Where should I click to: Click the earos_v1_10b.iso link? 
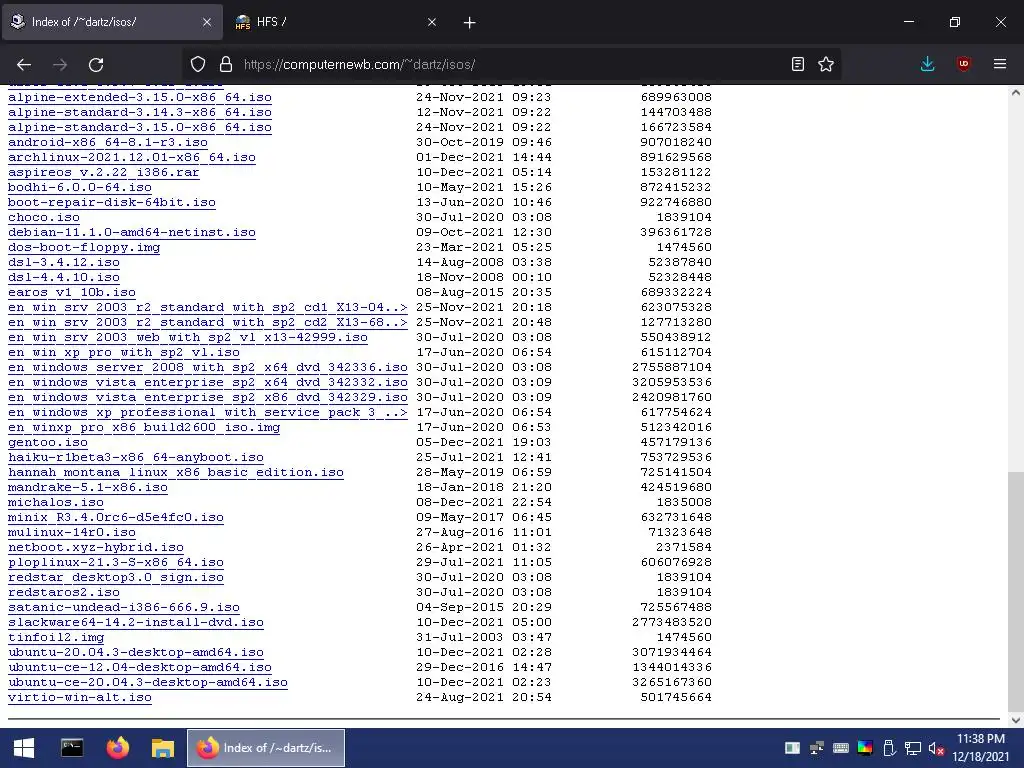point(72,293)
